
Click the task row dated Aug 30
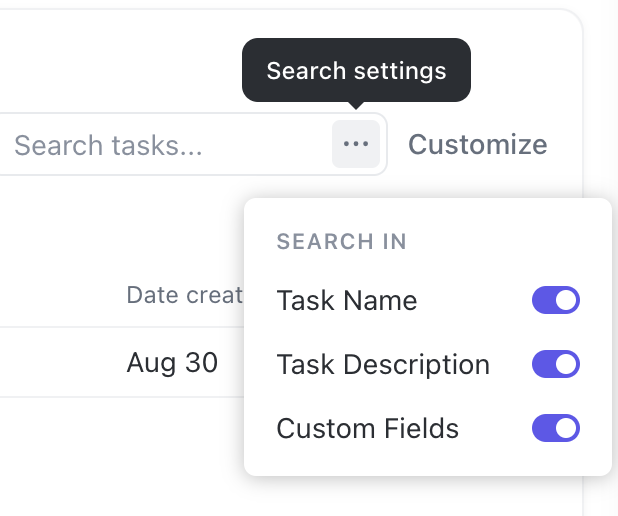point(80,362)
